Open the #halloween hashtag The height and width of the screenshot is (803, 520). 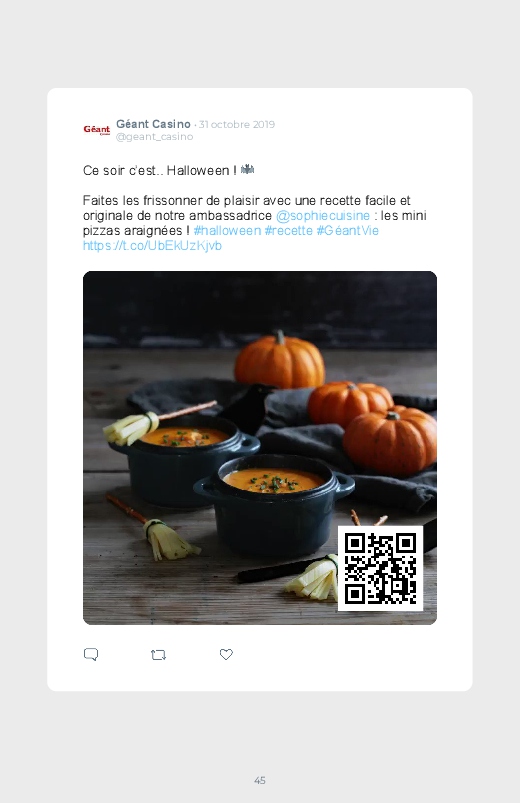[x=227, y=230]
